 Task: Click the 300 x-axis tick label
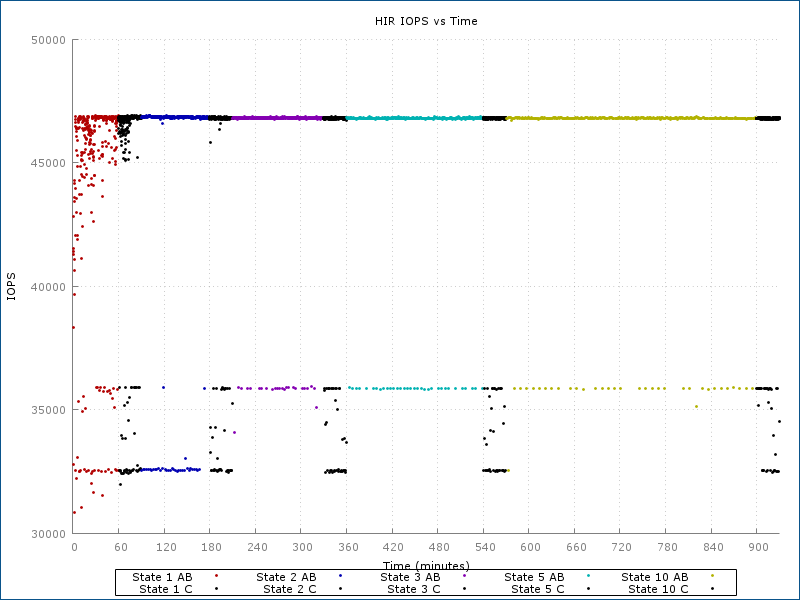[303, 547]
